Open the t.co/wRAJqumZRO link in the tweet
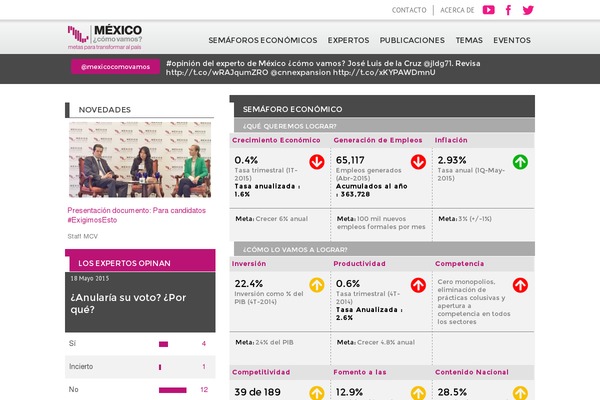Viewport: 600px width, 400px height. tap(217, 72)
